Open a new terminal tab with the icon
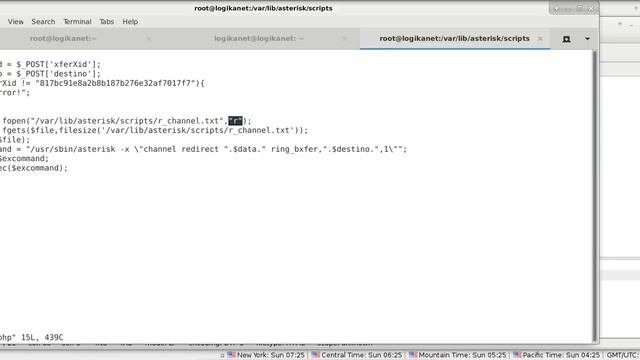This screenshot has width=640, height=360. click(x=566, y=39)
